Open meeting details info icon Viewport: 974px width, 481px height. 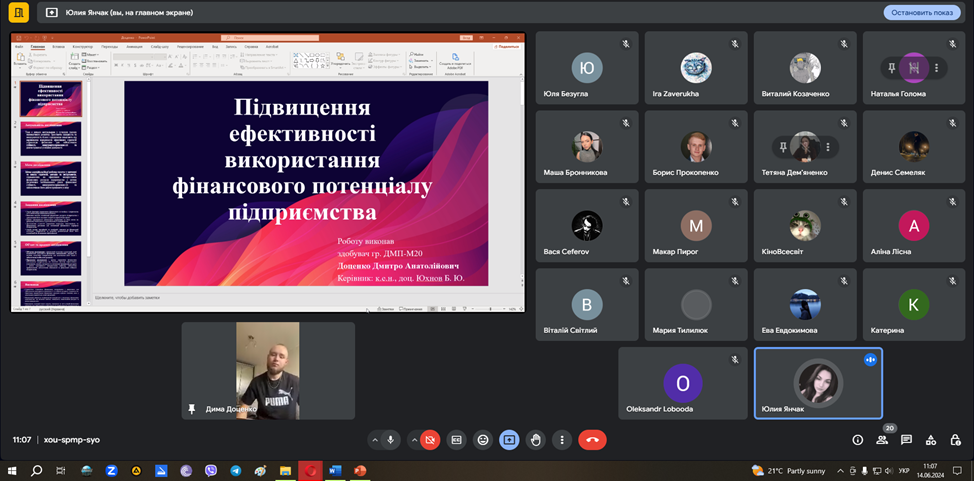click(857, 440)
